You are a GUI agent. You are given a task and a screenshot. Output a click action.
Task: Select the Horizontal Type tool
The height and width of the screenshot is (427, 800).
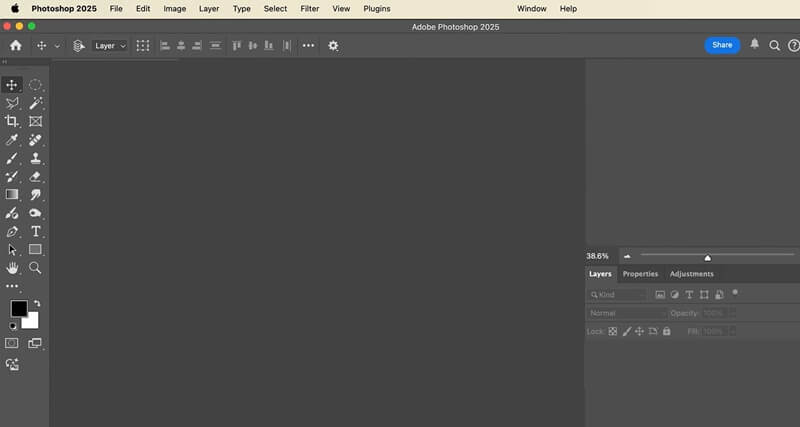tap(35, 231)
